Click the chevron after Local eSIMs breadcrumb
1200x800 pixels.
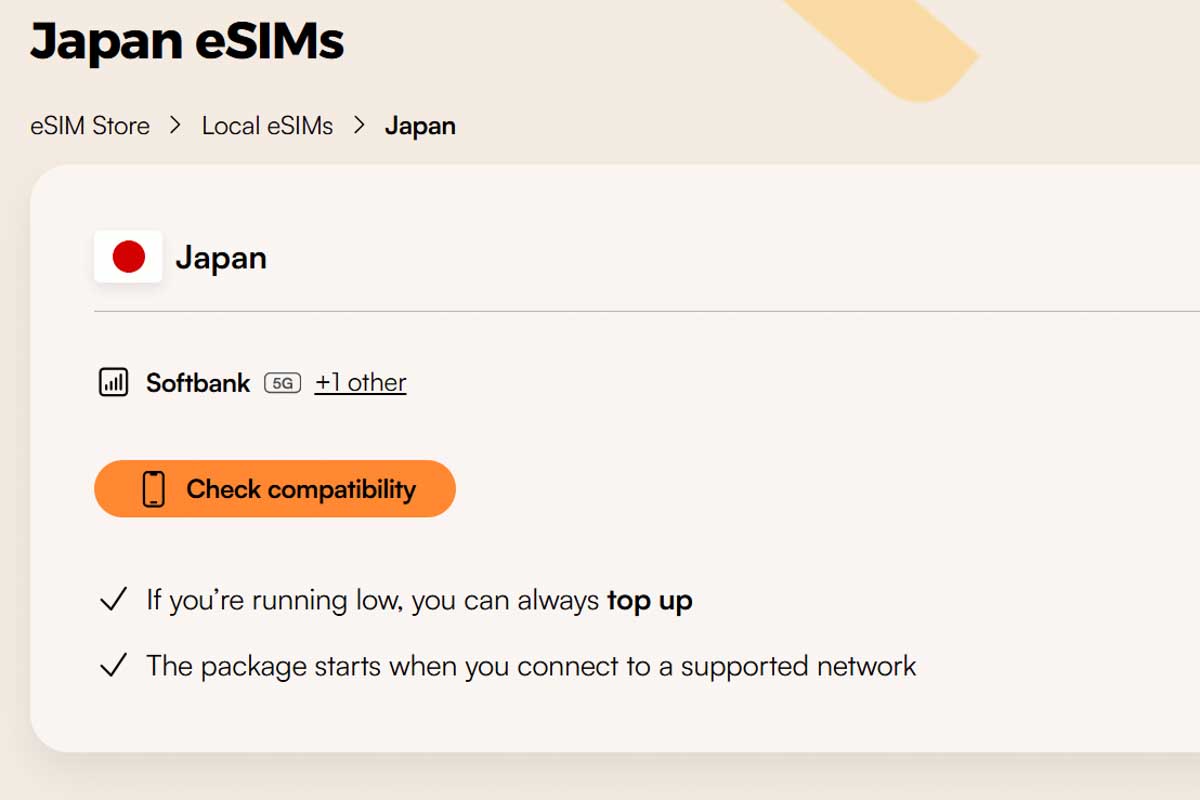pyautogui.click(x=359, y=126)
